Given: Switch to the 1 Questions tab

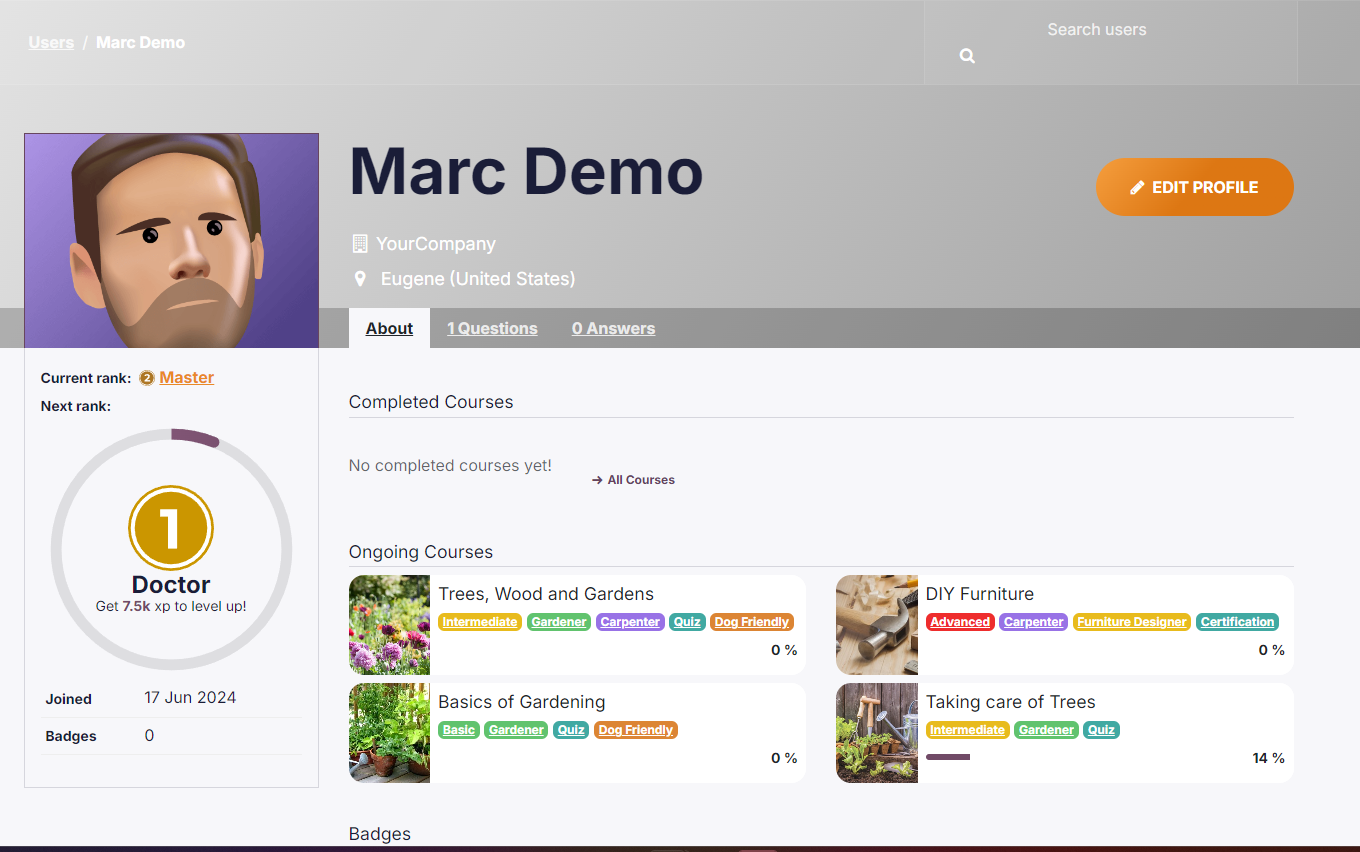Looking at the screenshot, I should pos(492,328).
